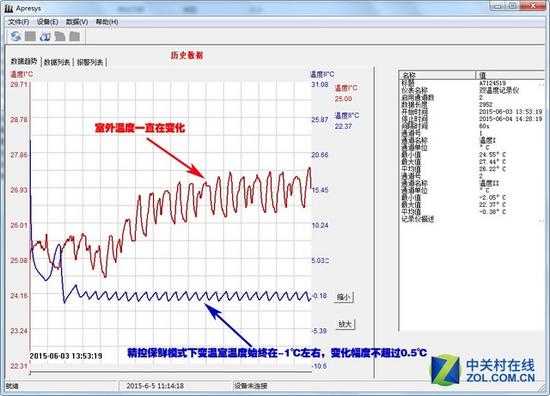Click the horizontal time slider below the chart

coord(171,372)
